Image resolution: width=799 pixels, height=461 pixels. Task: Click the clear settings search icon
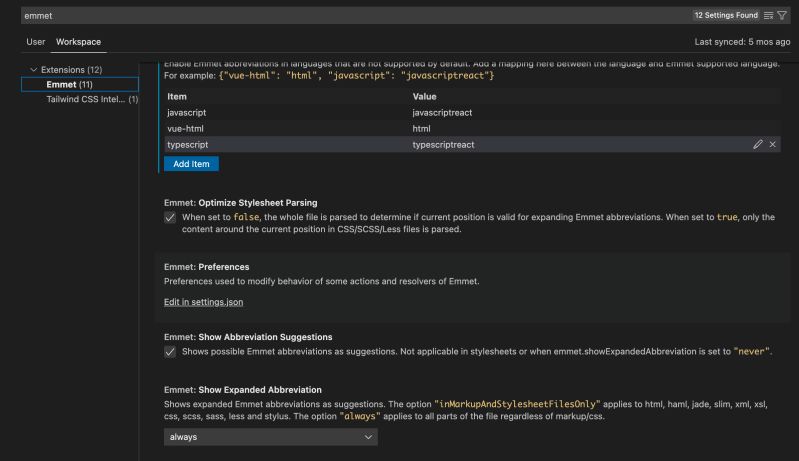point(768,16)
